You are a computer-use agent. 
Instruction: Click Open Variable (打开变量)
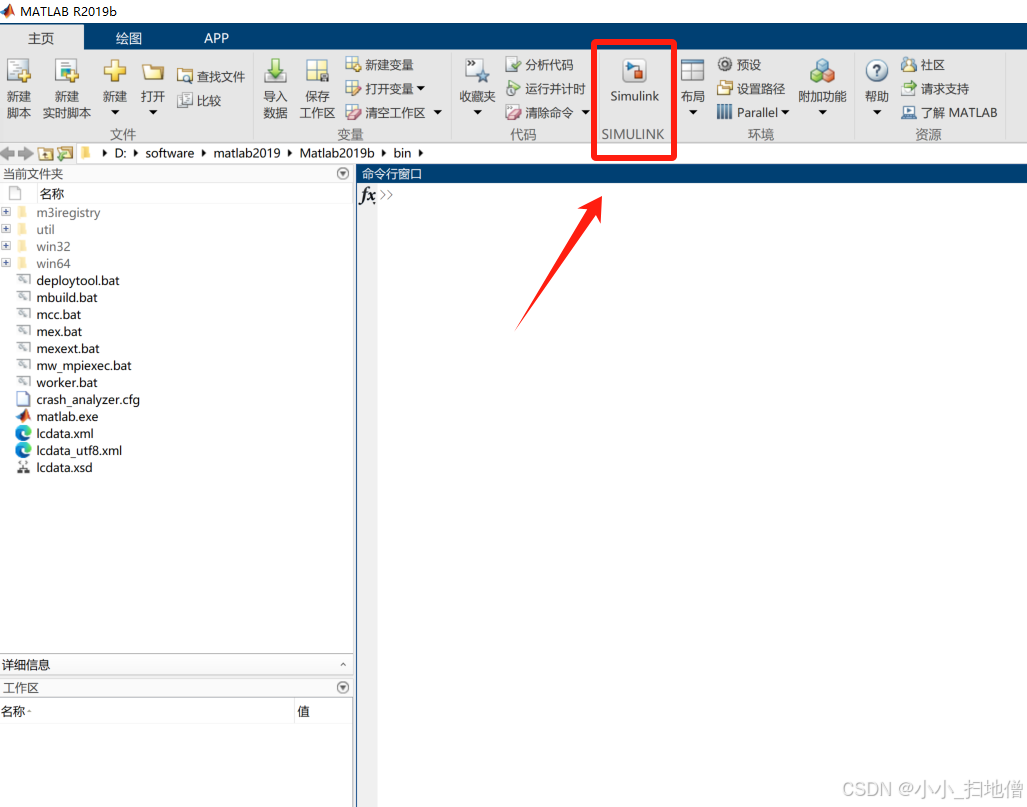(380, 88)
